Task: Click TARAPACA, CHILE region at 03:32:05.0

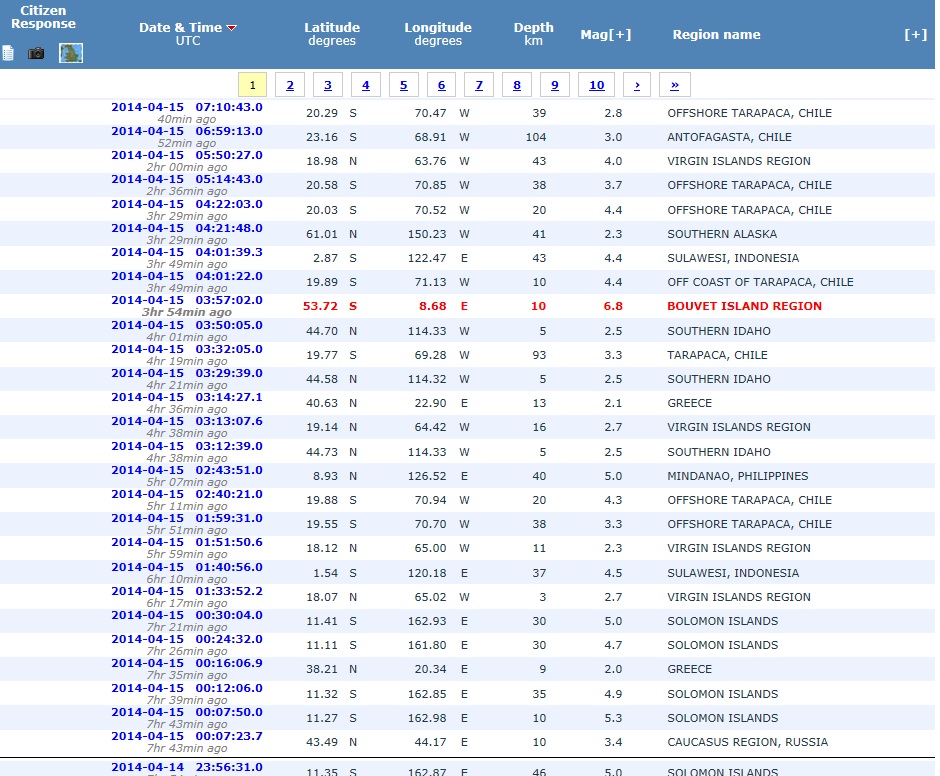Action: [x=718, y=355]
